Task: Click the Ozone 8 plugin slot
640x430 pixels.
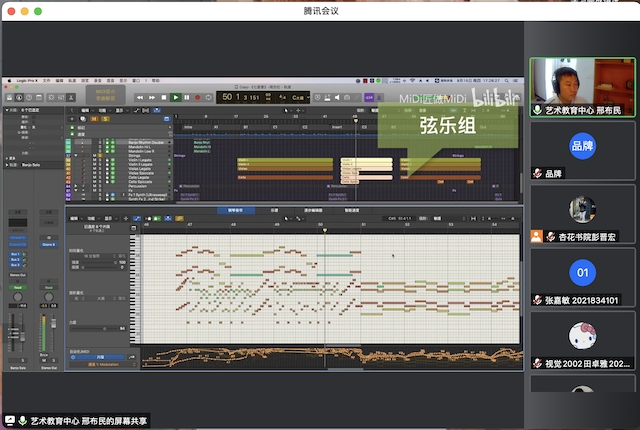Action: point(49,244)
